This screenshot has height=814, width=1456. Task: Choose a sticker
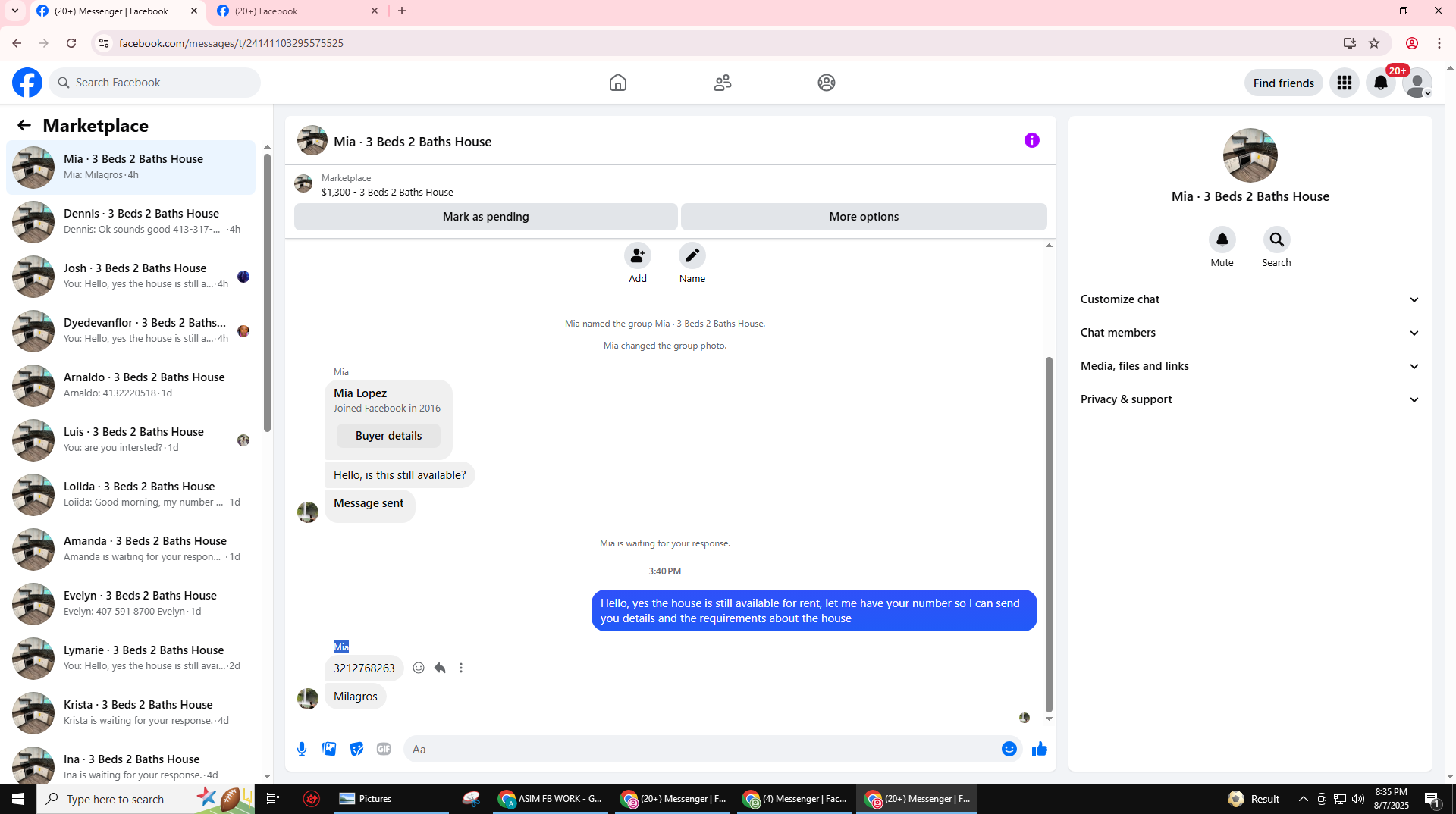(356, 749)
